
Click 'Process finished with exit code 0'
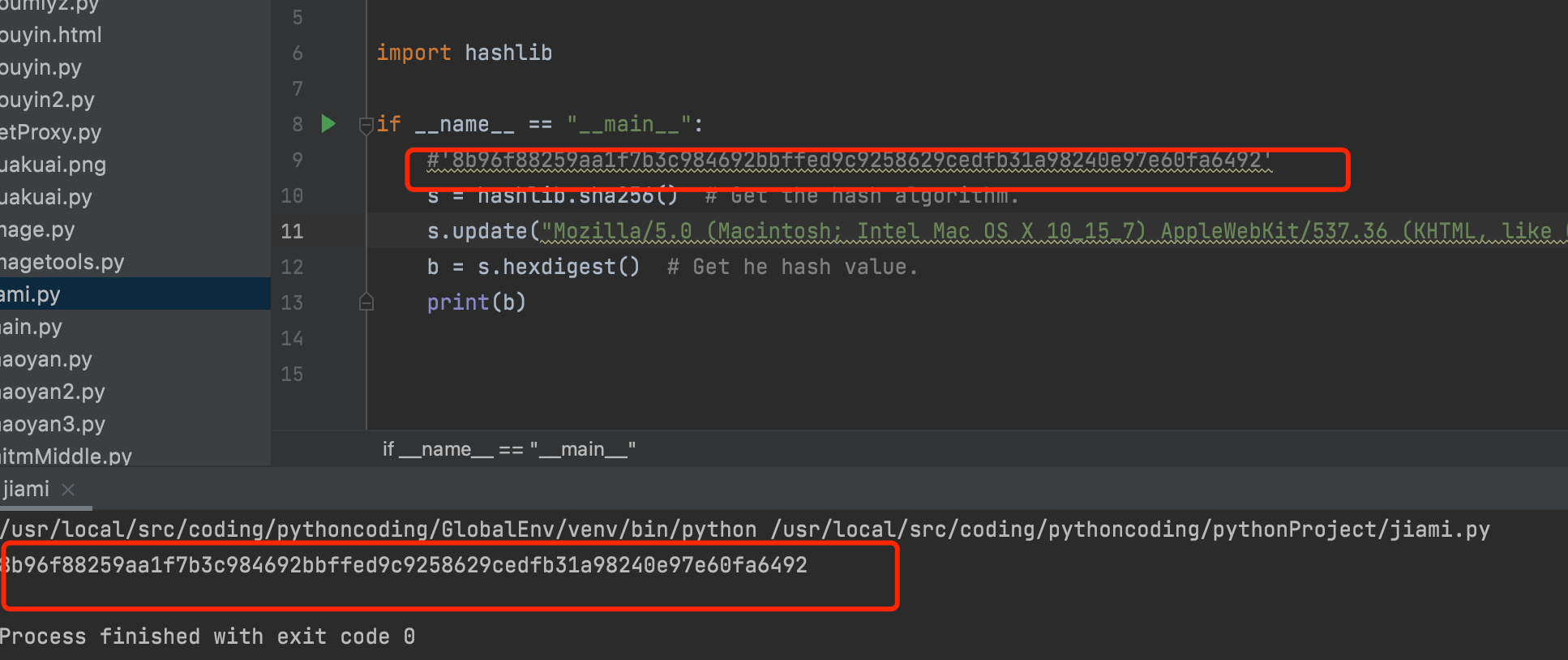coord(208,636)
